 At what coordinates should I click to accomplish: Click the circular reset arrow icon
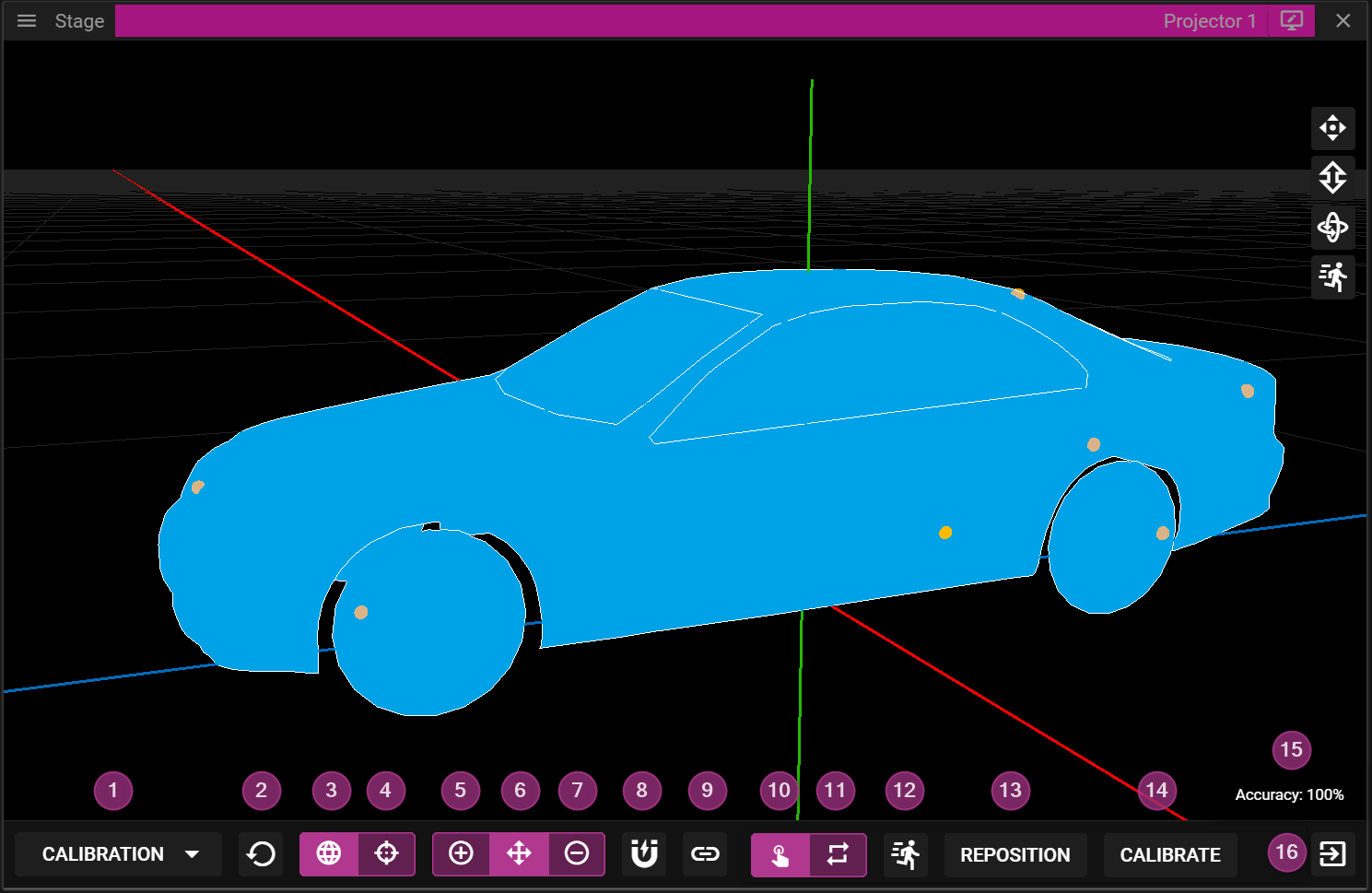[261, 854]
